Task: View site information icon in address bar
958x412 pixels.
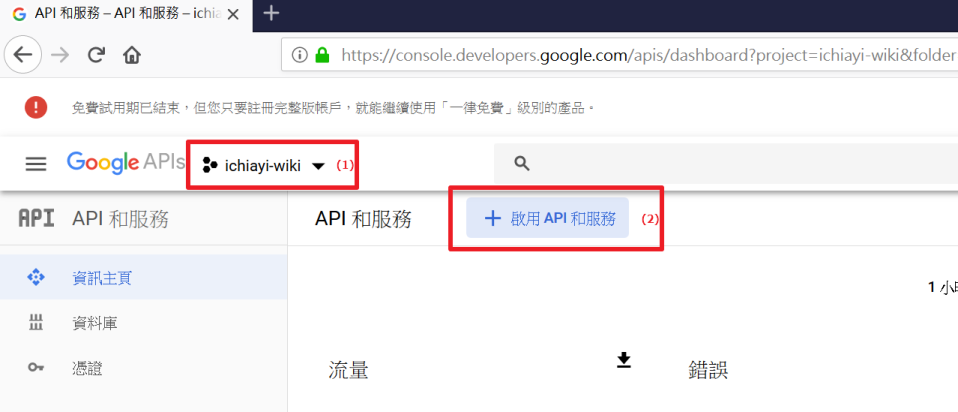Action: (299, 56)
